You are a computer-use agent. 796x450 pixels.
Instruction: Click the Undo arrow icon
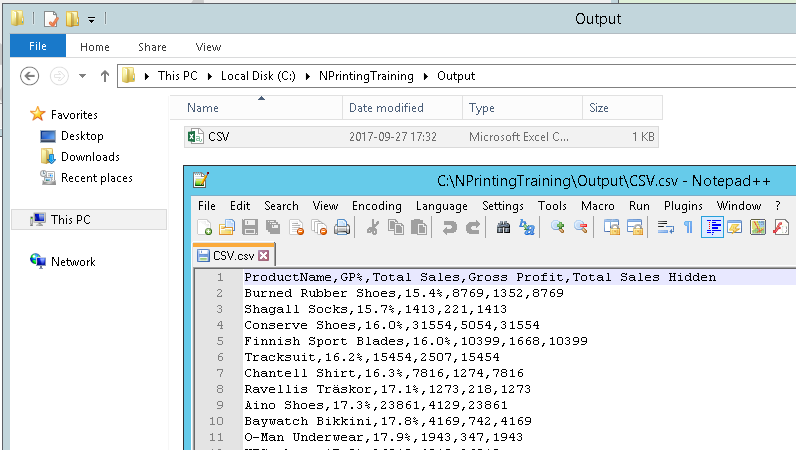[449, 228]
